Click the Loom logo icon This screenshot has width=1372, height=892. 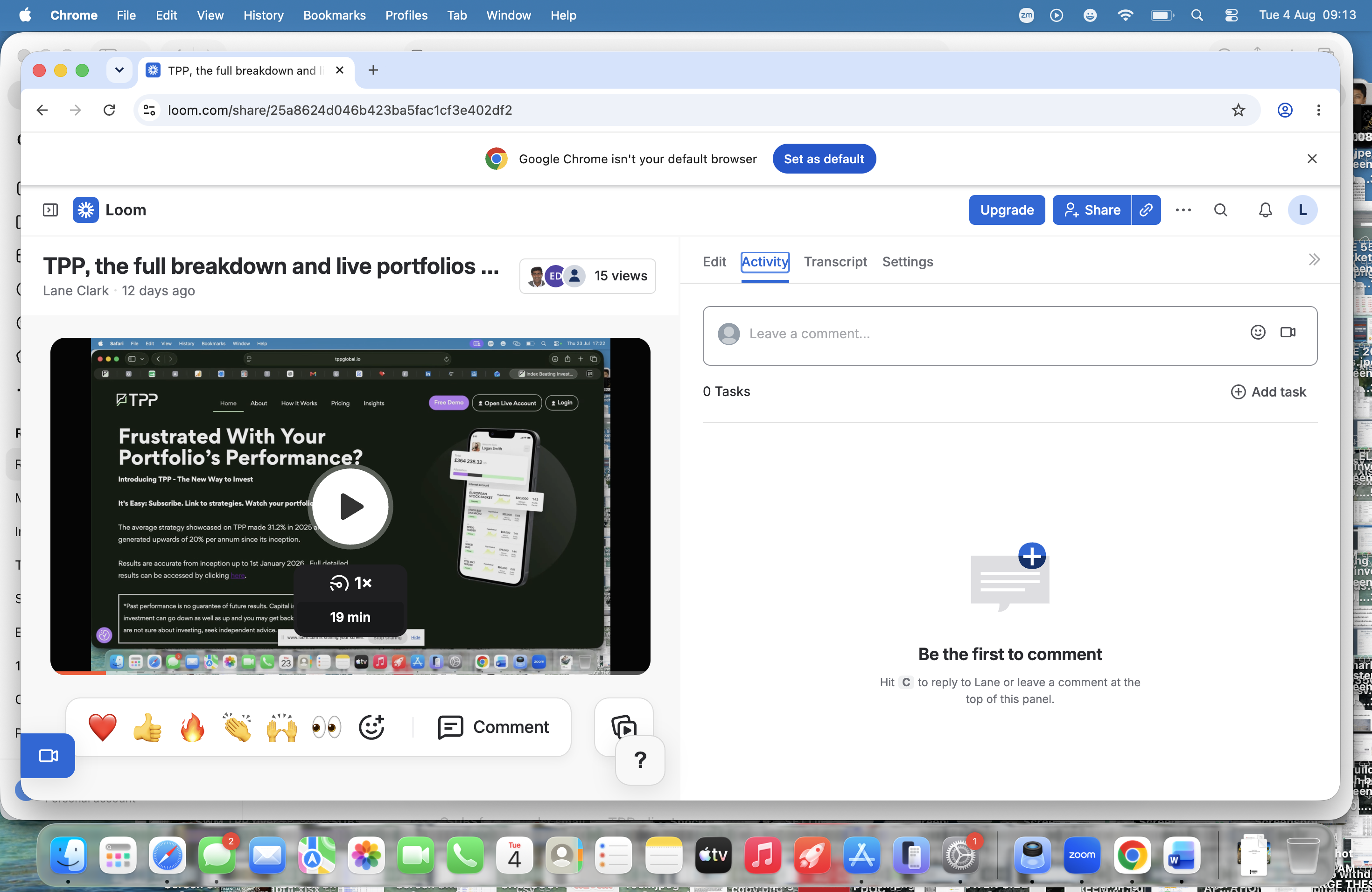coord(85,210)
